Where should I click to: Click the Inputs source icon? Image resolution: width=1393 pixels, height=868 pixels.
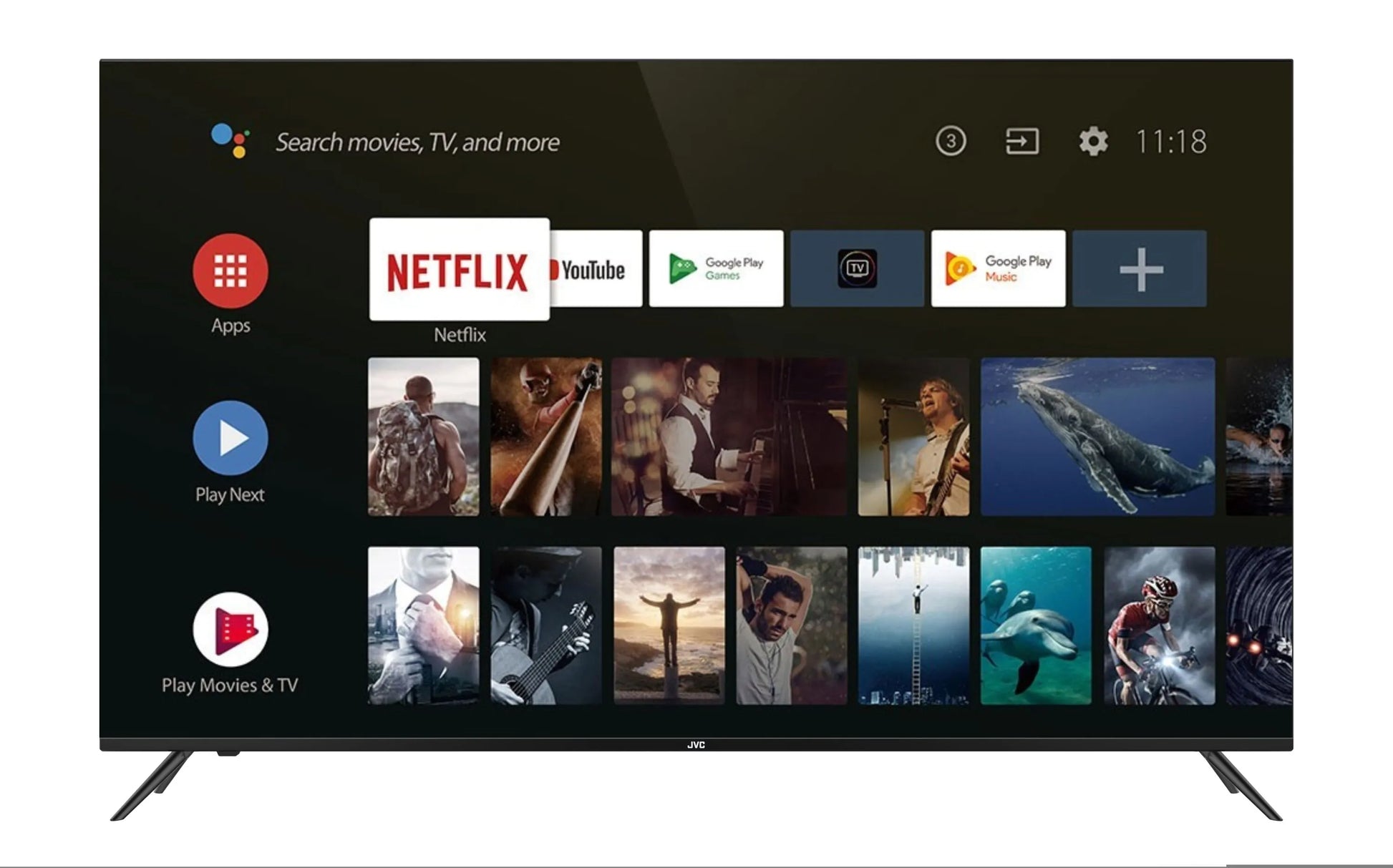click(1021, 141)
